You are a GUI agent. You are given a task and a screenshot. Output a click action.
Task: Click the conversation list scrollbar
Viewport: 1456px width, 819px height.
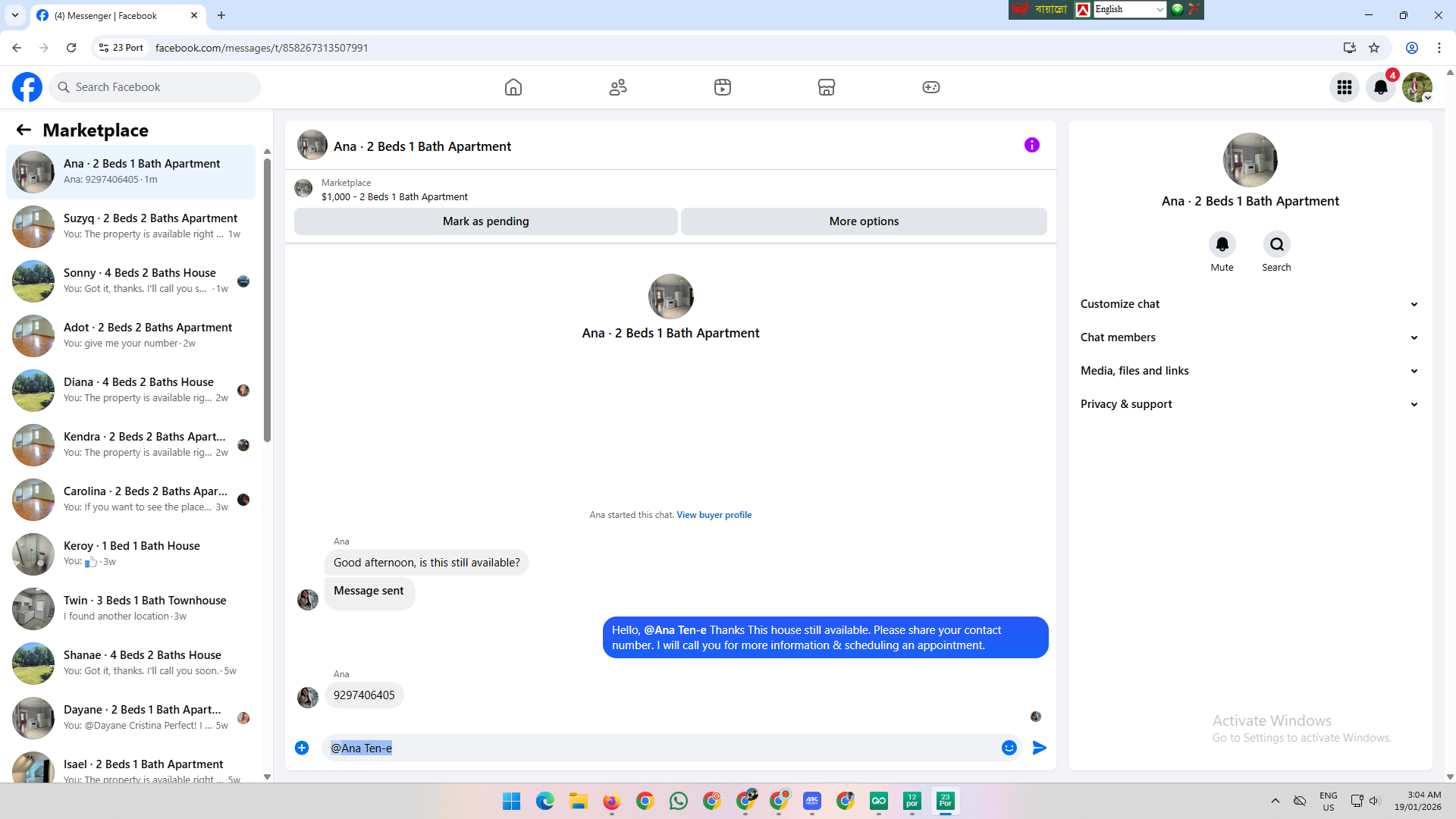point(267,300)
